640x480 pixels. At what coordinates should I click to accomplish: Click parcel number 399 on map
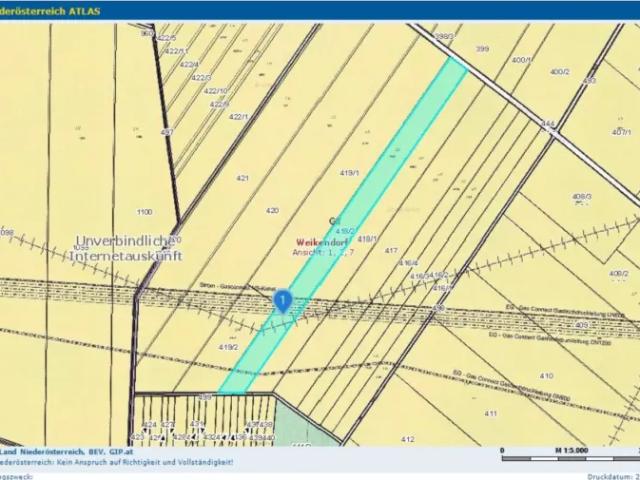pos(482,49)
